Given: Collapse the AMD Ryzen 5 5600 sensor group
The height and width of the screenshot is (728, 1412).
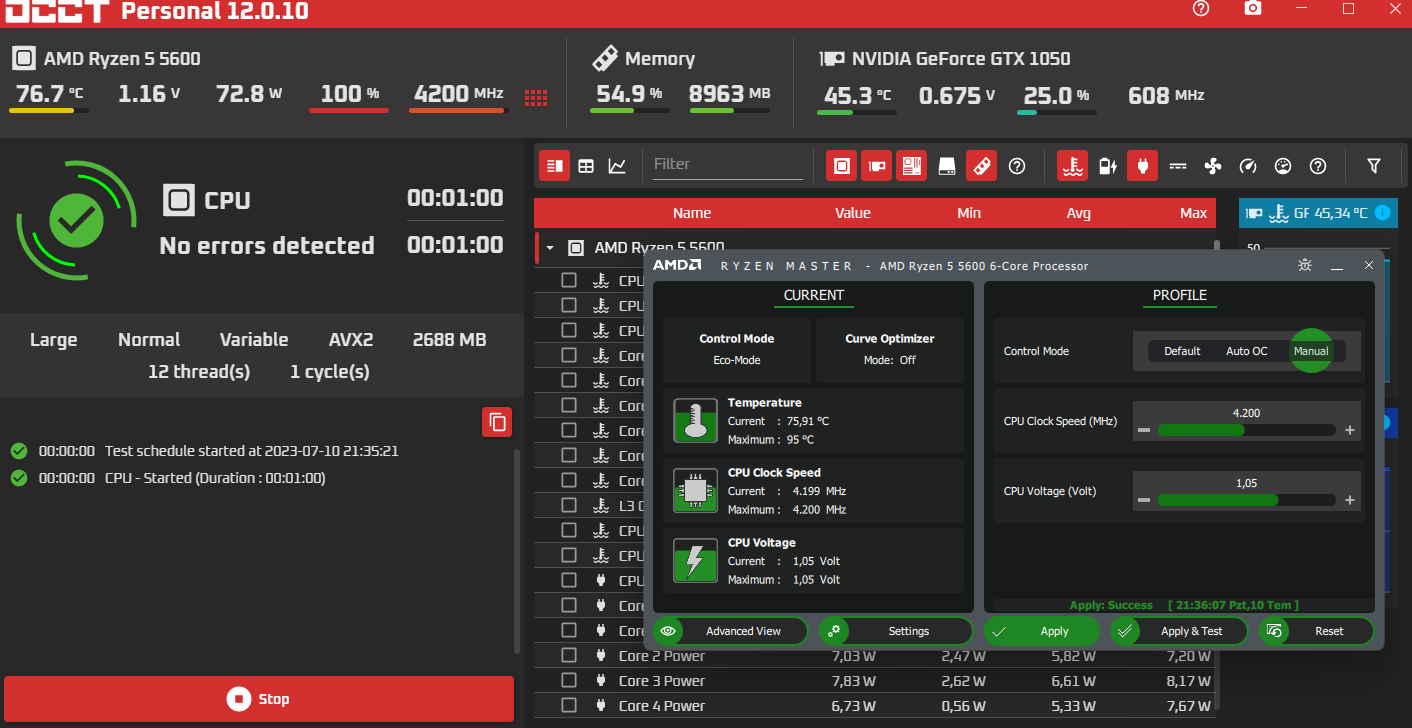Looking at the screenshot, I should click(x=549, y=247).
